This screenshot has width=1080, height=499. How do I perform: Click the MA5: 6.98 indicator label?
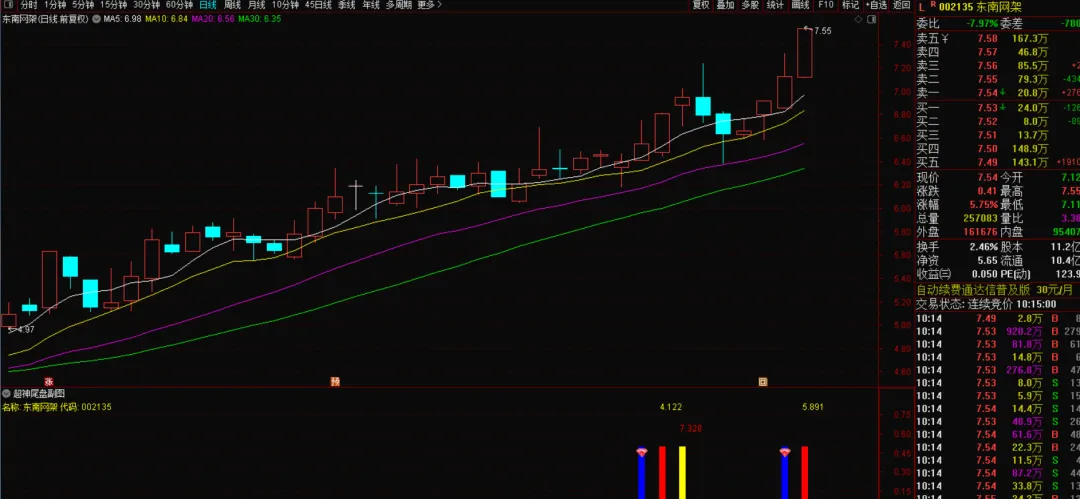123,19
